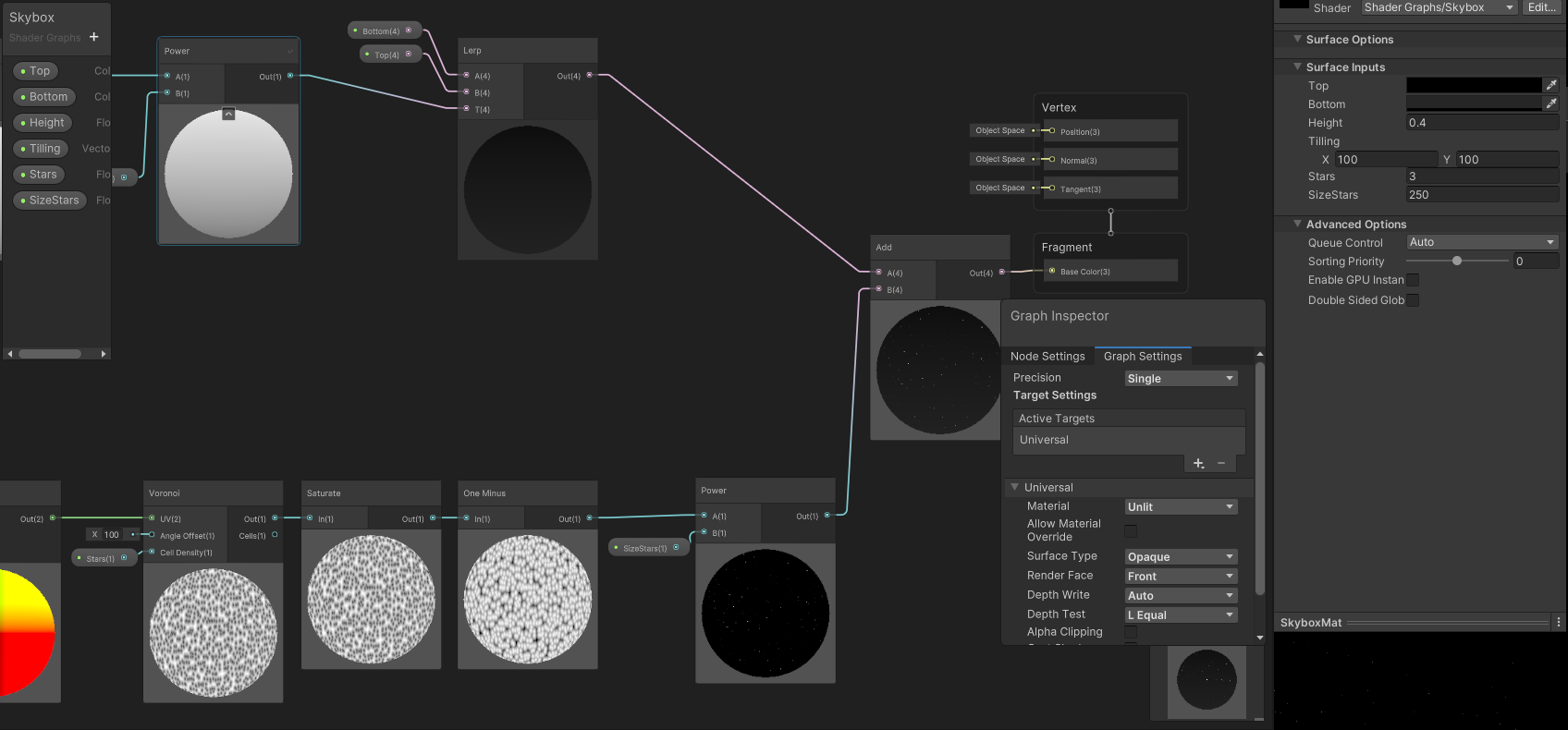Collapse the Power node preview
The height and width of the screenshot is (730, 1568).
coord(228,114)
